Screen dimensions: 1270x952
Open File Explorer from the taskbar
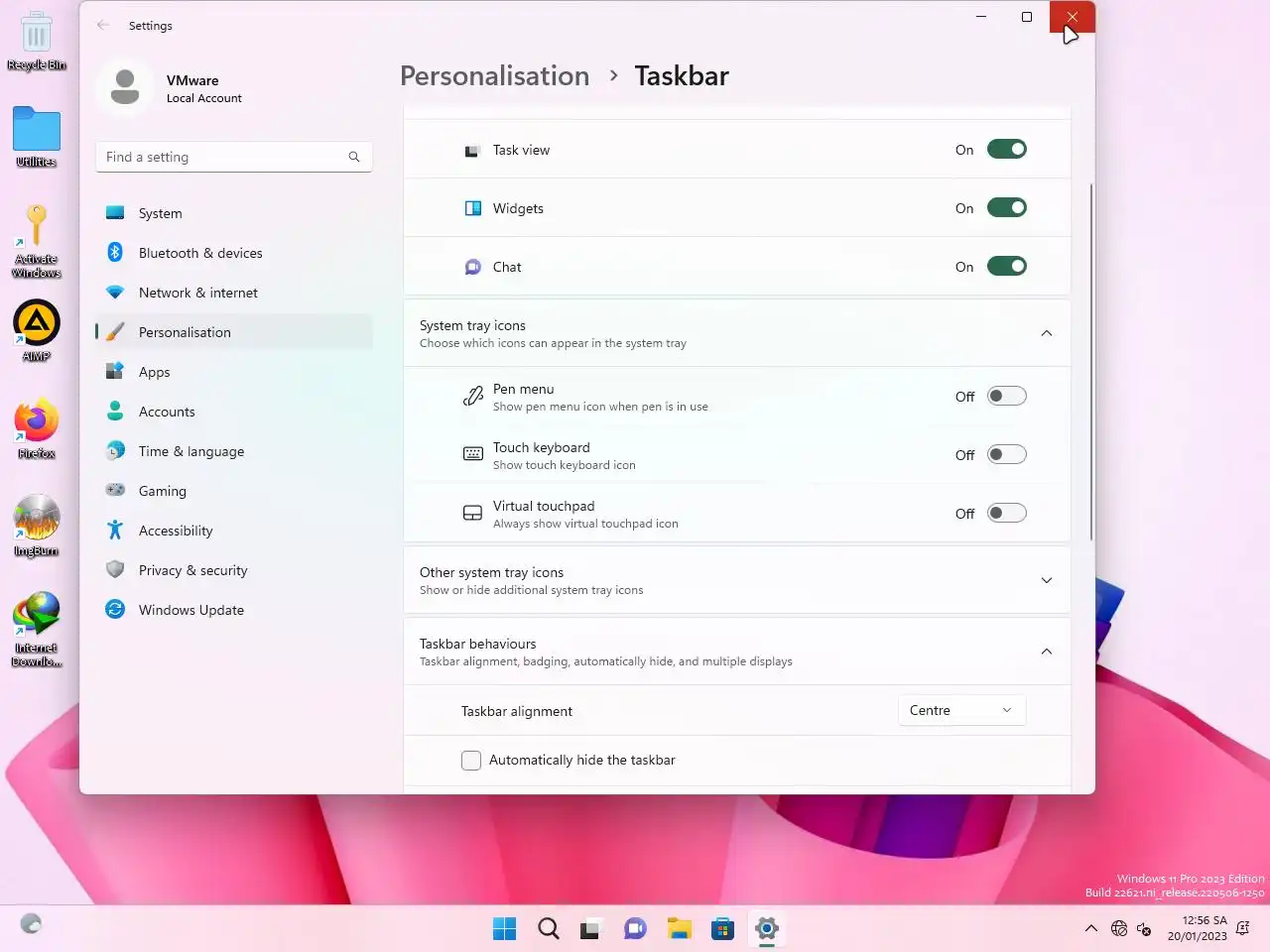679,928
